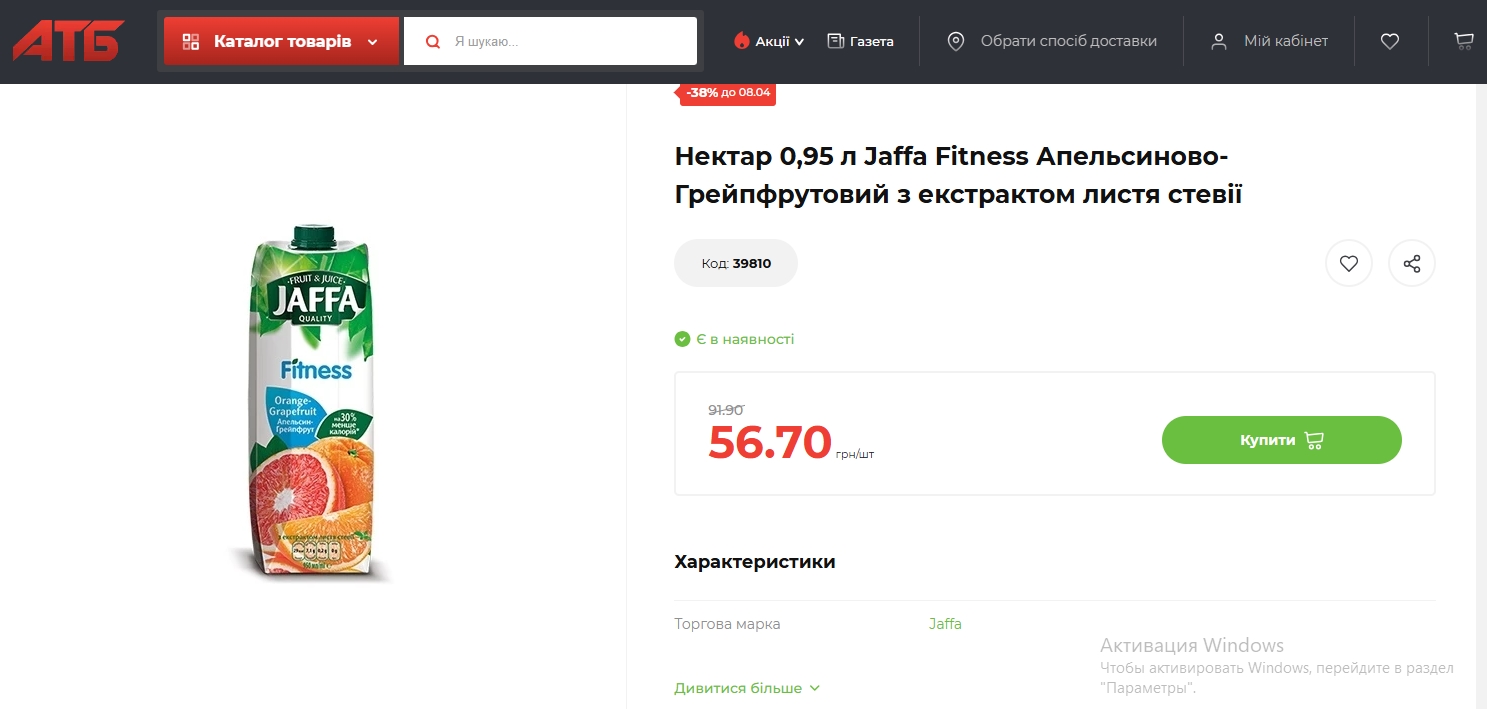Open Мій кабінет account page
The width and height of the screenshot is (1487, 709).
[1285, 41]
